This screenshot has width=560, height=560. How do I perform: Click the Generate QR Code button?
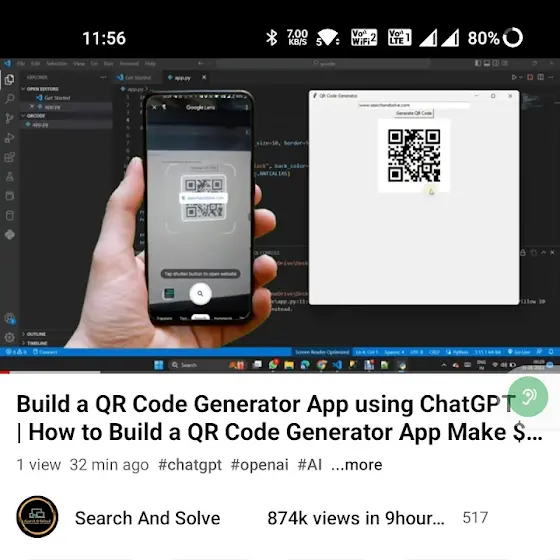click(x=414, y=113)
